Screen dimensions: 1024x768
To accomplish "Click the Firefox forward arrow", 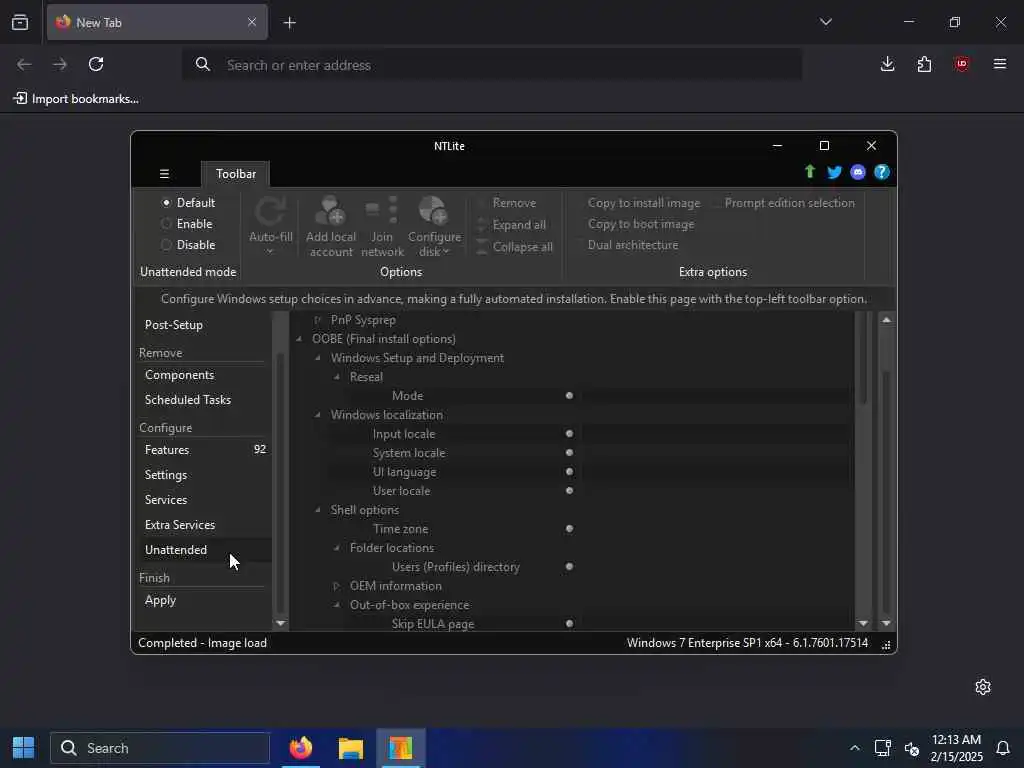I will click(60, 64).
